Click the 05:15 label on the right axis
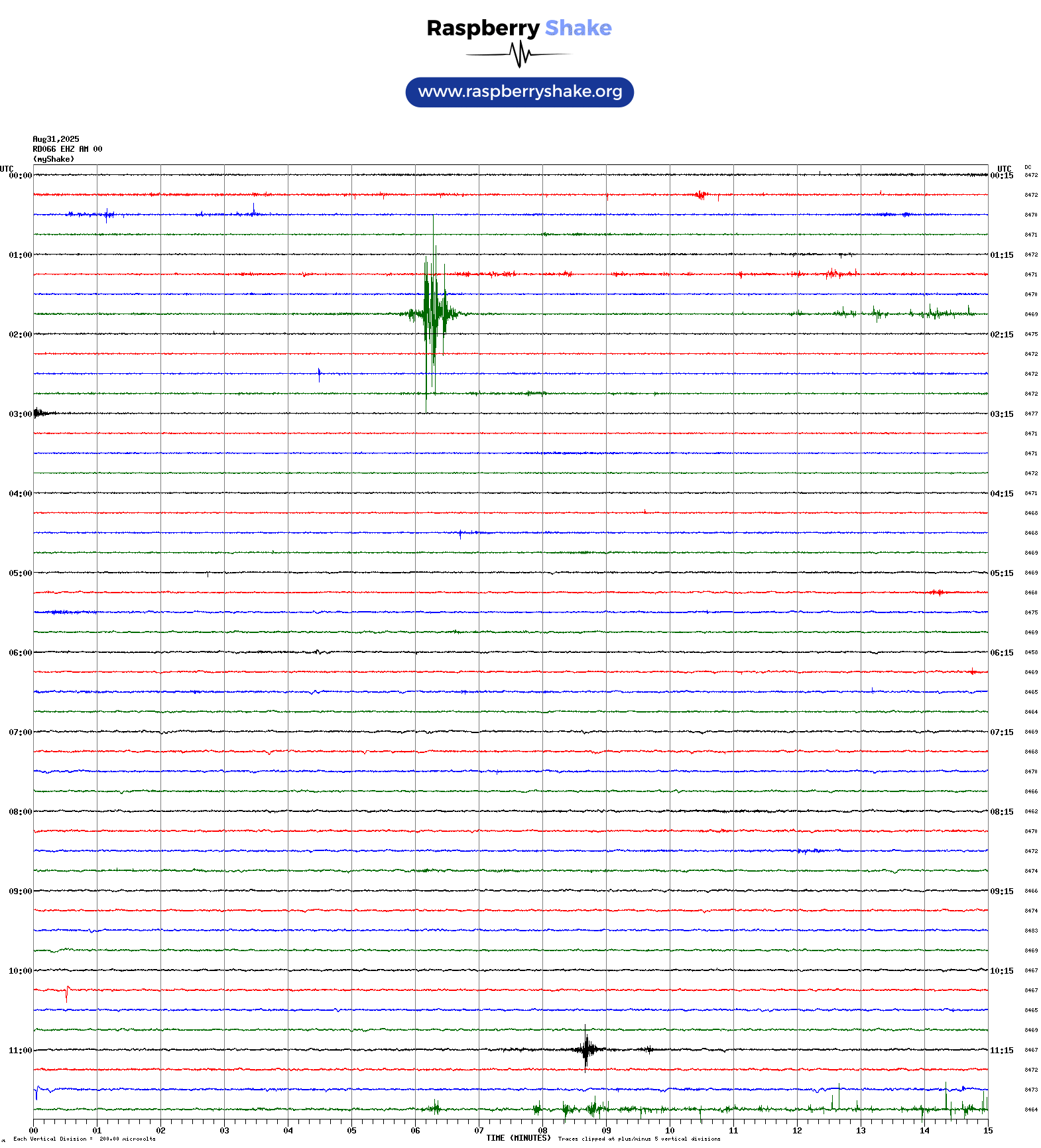This screenshot has width=1041, height=1148. (x=1002, y=573)
